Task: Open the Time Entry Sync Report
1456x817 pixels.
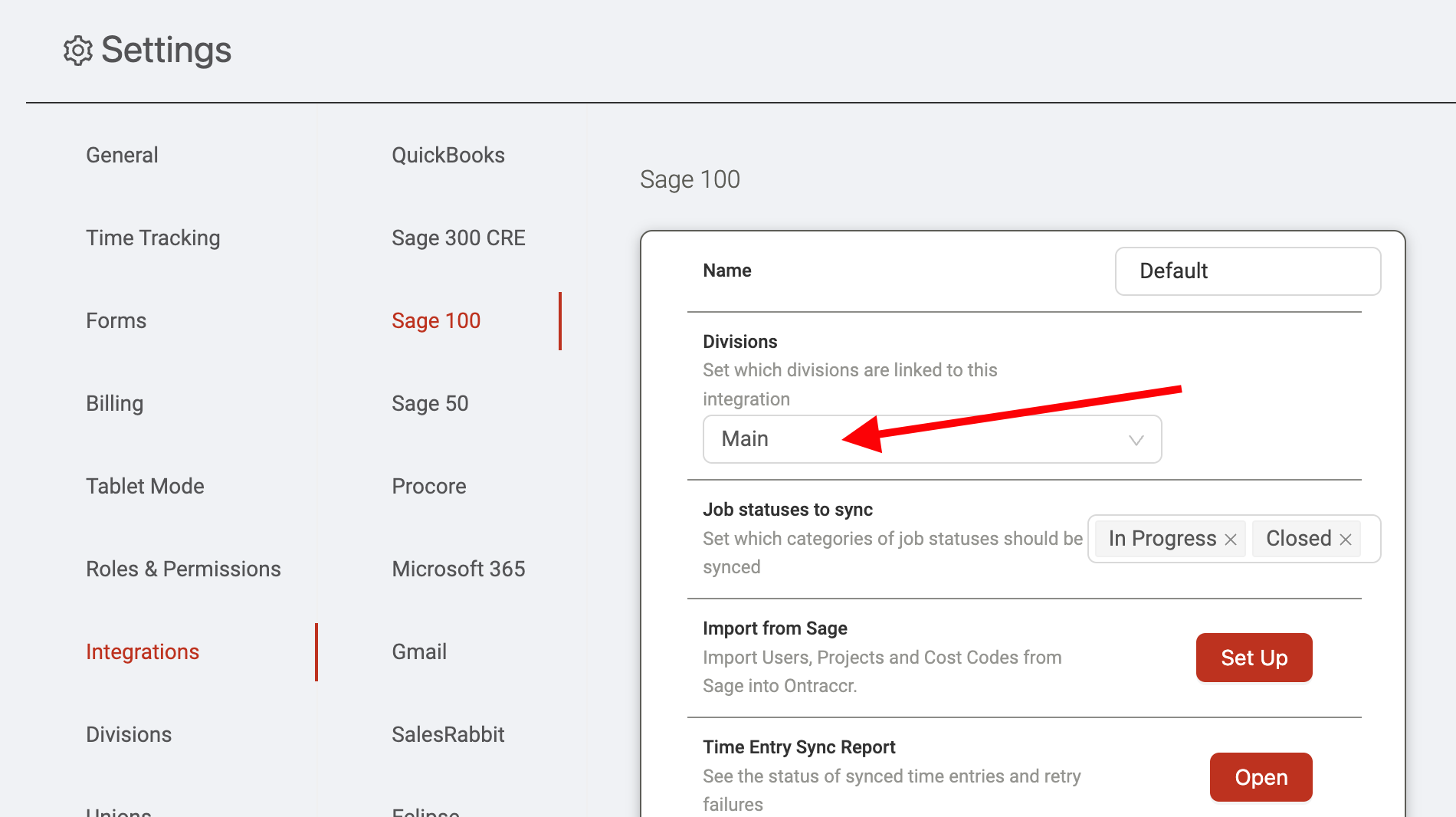Action: click(1261, 777)
